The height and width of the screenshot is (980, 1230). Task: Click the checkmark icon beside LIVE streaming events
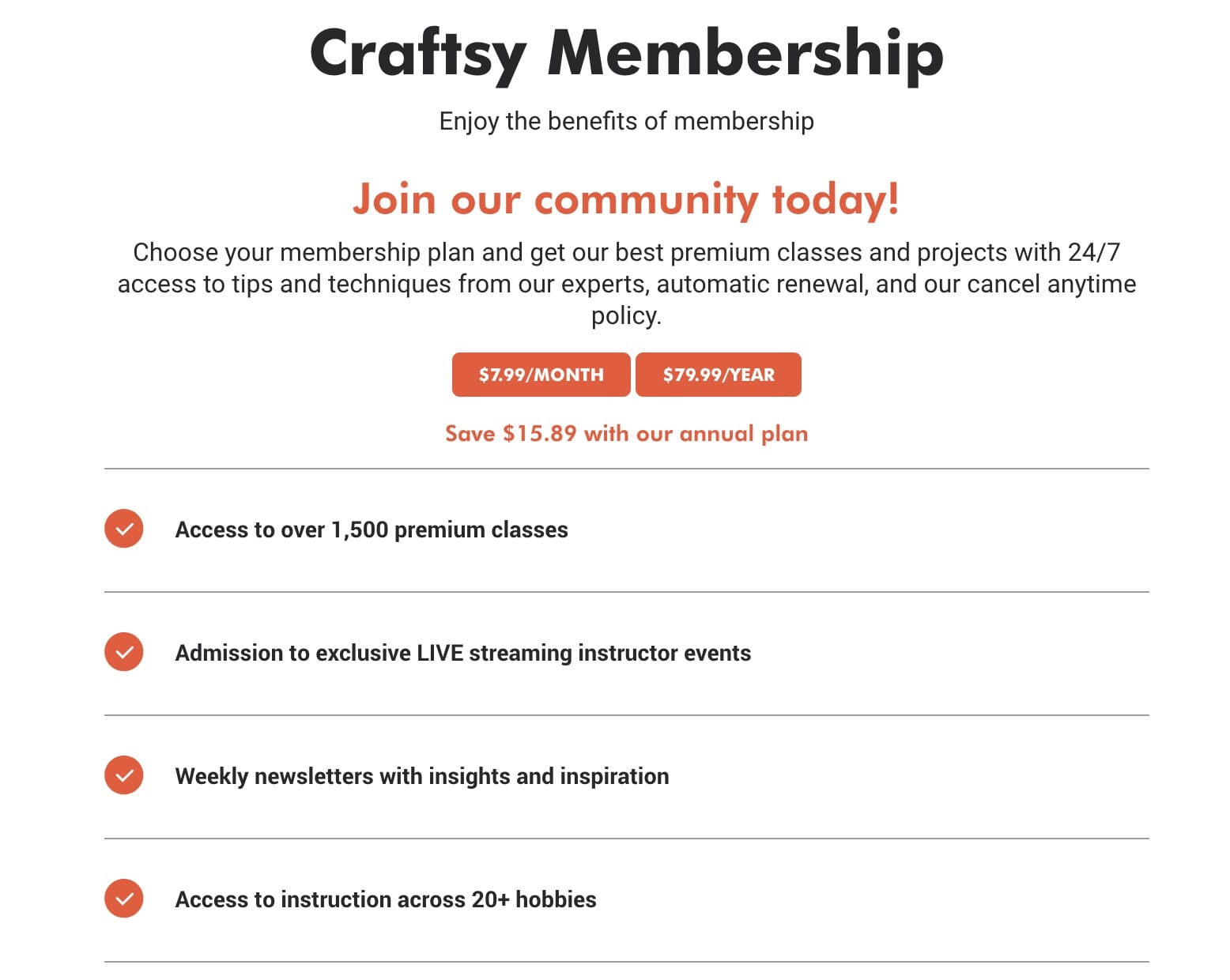tap(124, 652)
